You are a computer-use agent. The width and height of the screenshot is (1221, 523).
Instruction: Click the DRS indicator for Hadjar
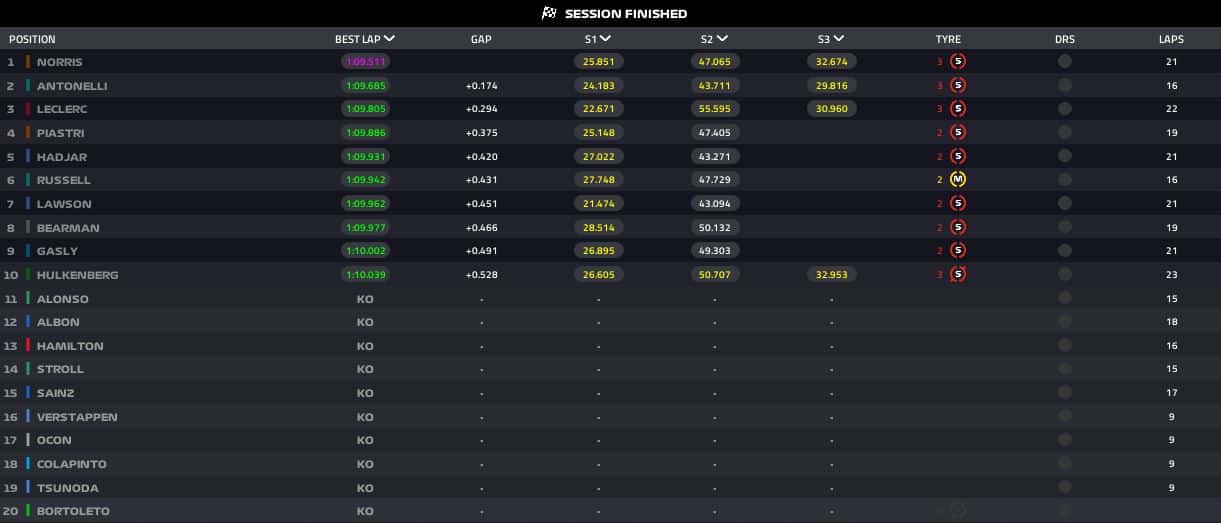coord(1065,156)
